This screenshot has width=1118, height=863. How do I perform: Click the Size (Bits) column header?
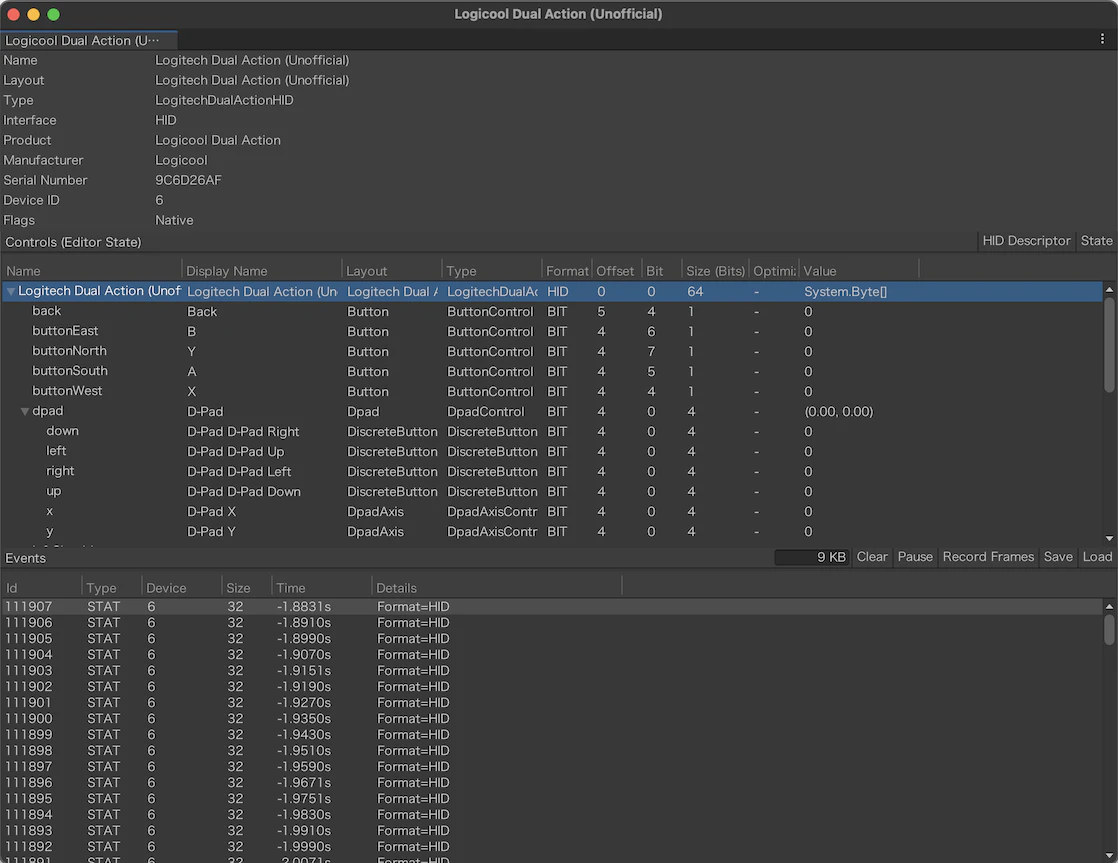[715, 271]
